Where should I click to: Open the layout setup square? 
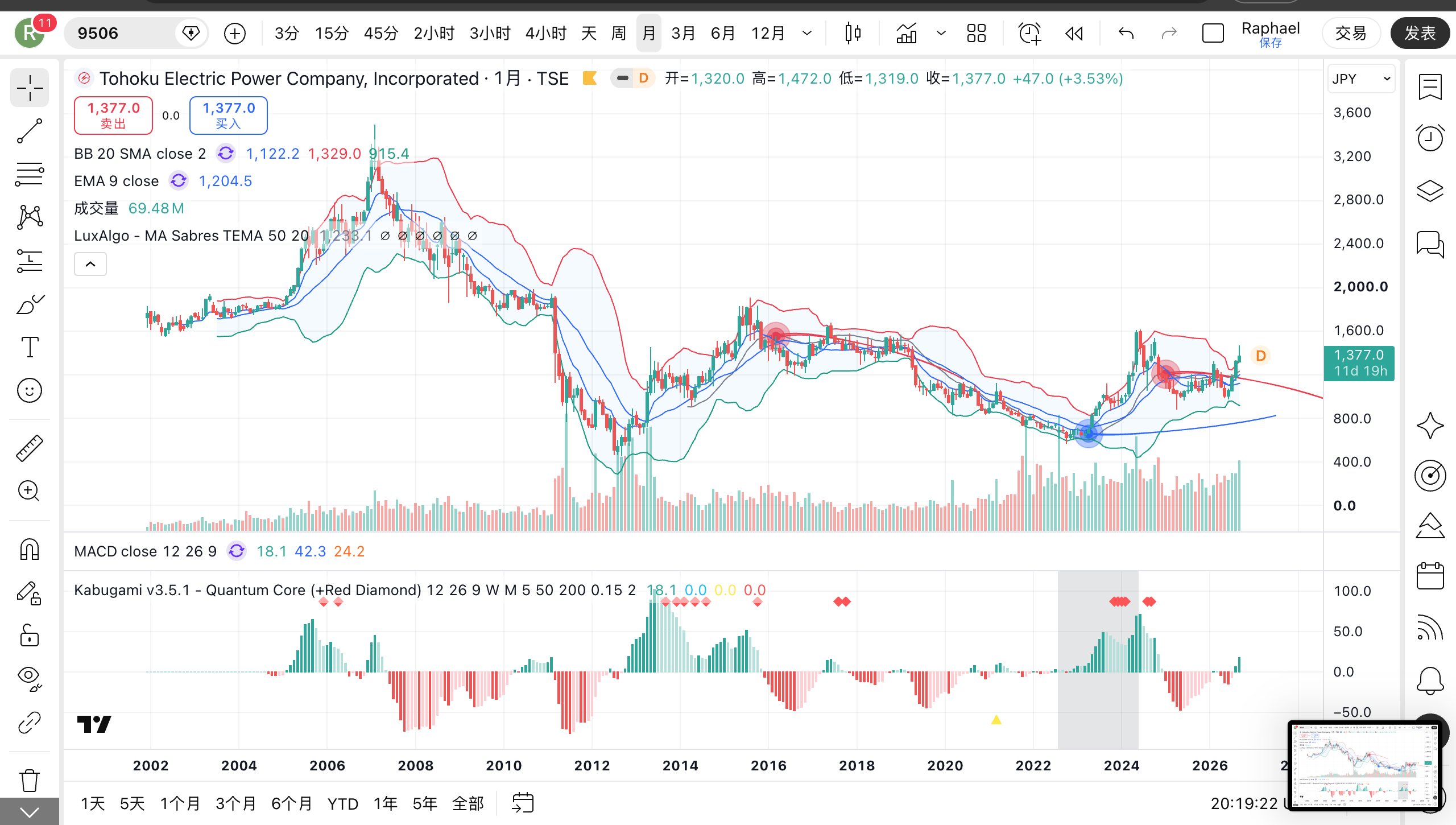pyautogui.click(x=1213, y=34)
